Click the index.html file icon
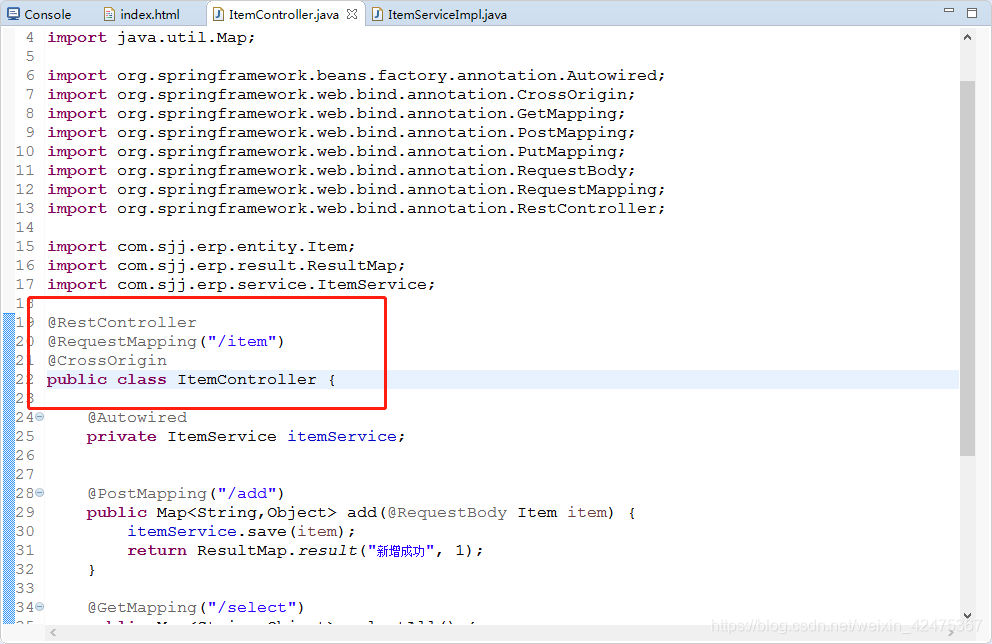Screen dimensions: 992x644 [x=109, y=14]
